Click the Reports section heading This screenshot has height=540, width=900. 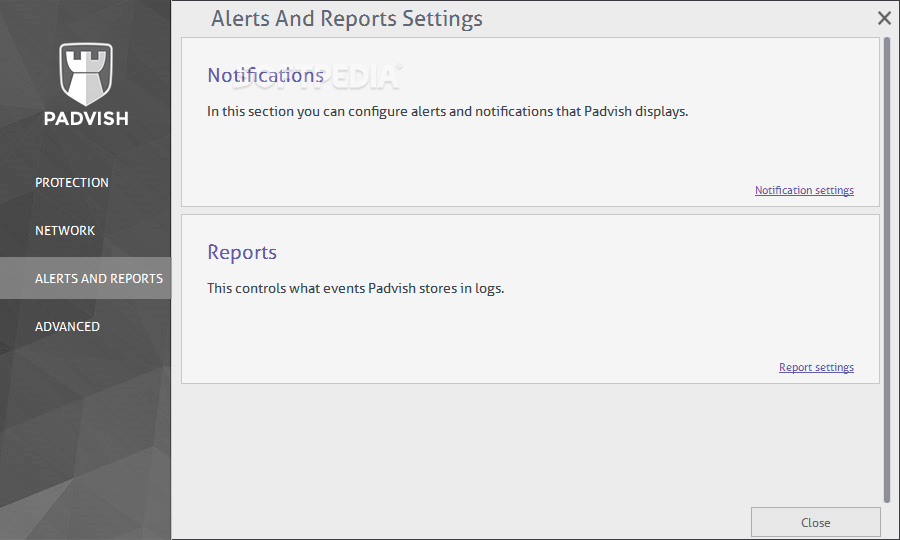pos(242,252)
